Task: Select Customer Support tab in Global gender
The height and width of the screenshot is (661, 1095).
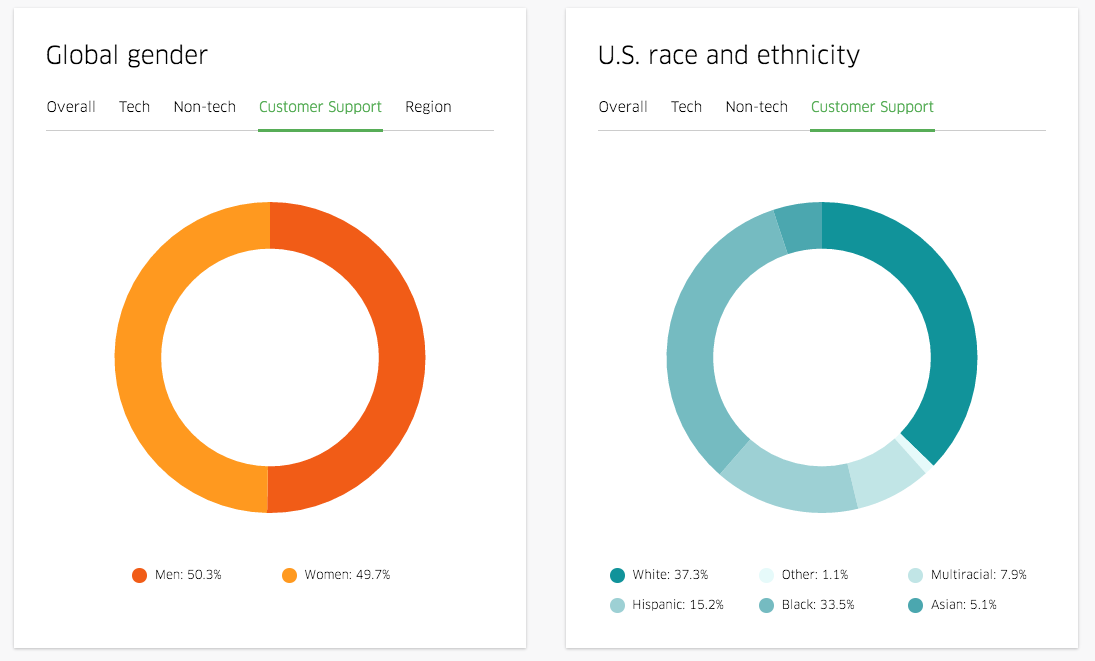Action: (320, 107)
